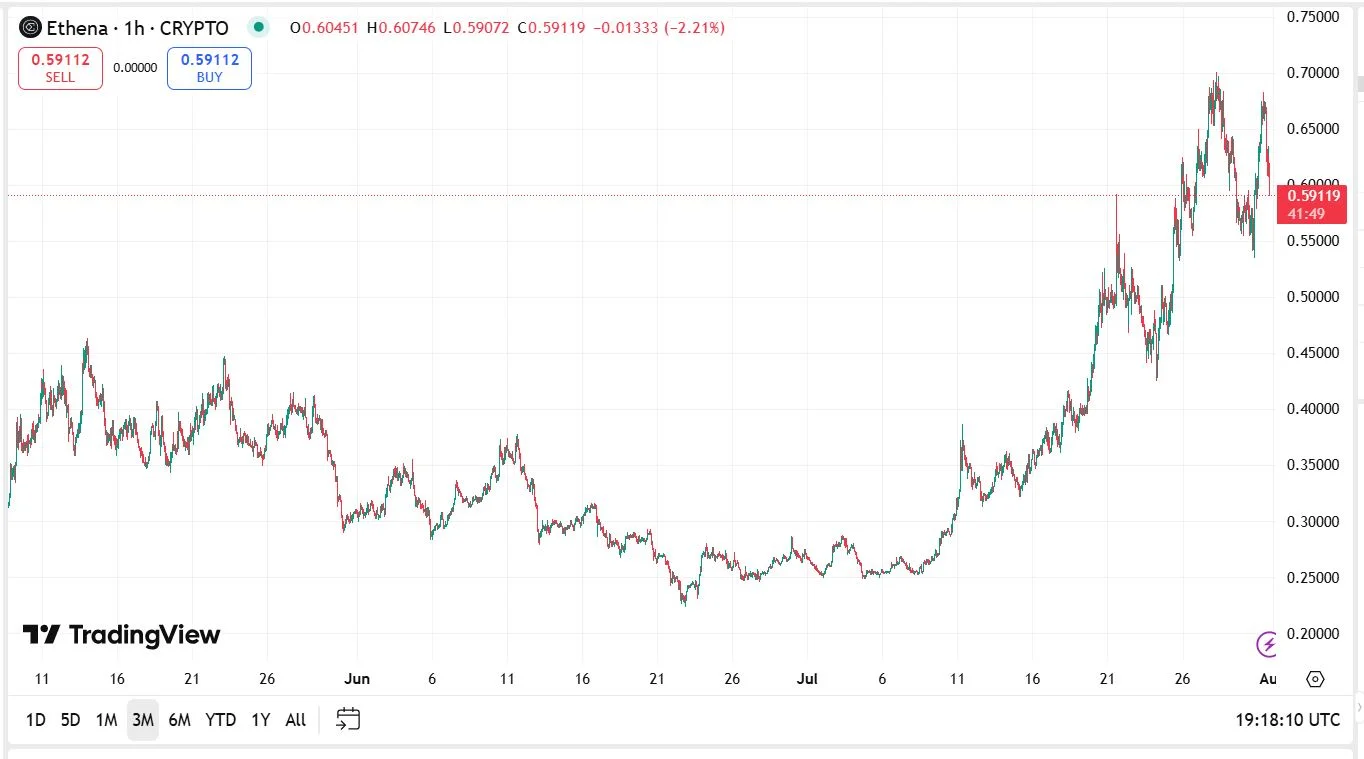Viewport: 1364px width, 759px height.
Task: Click the TradingView logo
Action: (121, 634)
